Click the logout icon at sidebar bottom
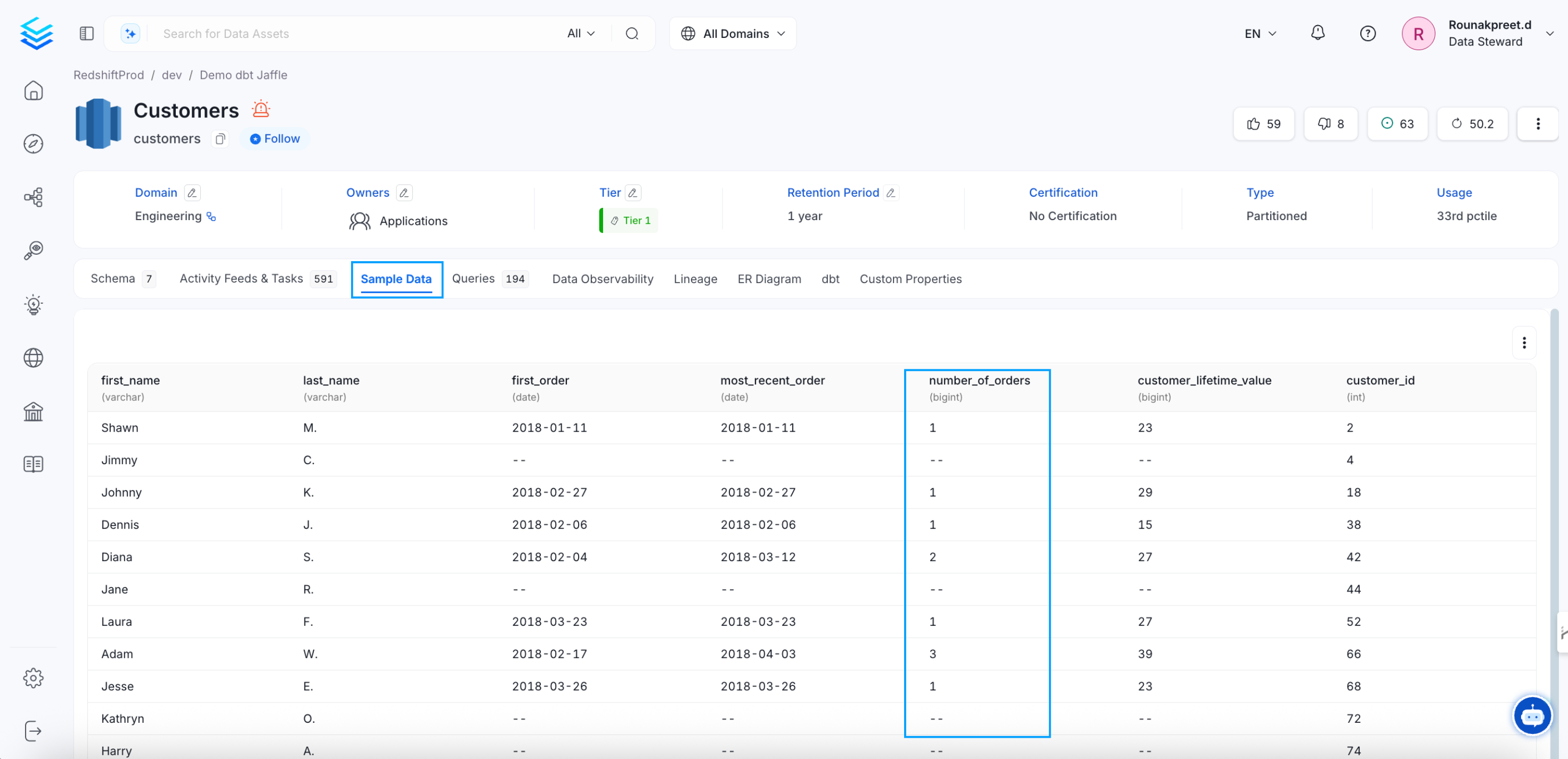The width and height of the screenshot is (1568, 759). click(x=34, y=732)
